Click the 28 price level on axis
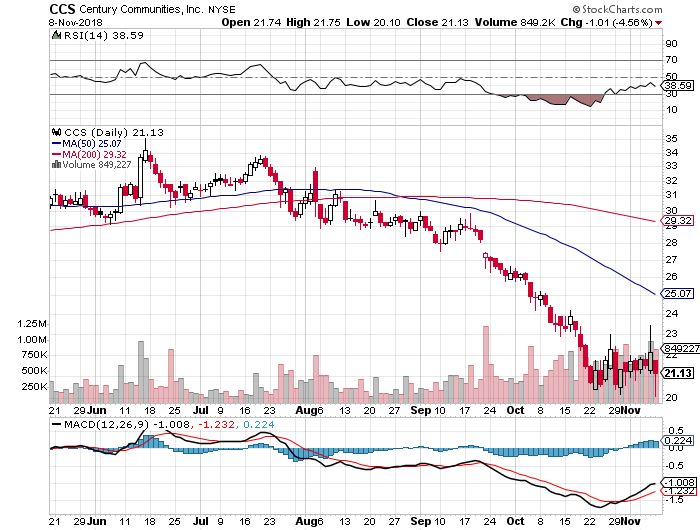The width and height of the screenshot is (700, 530). tap(671, 242)
